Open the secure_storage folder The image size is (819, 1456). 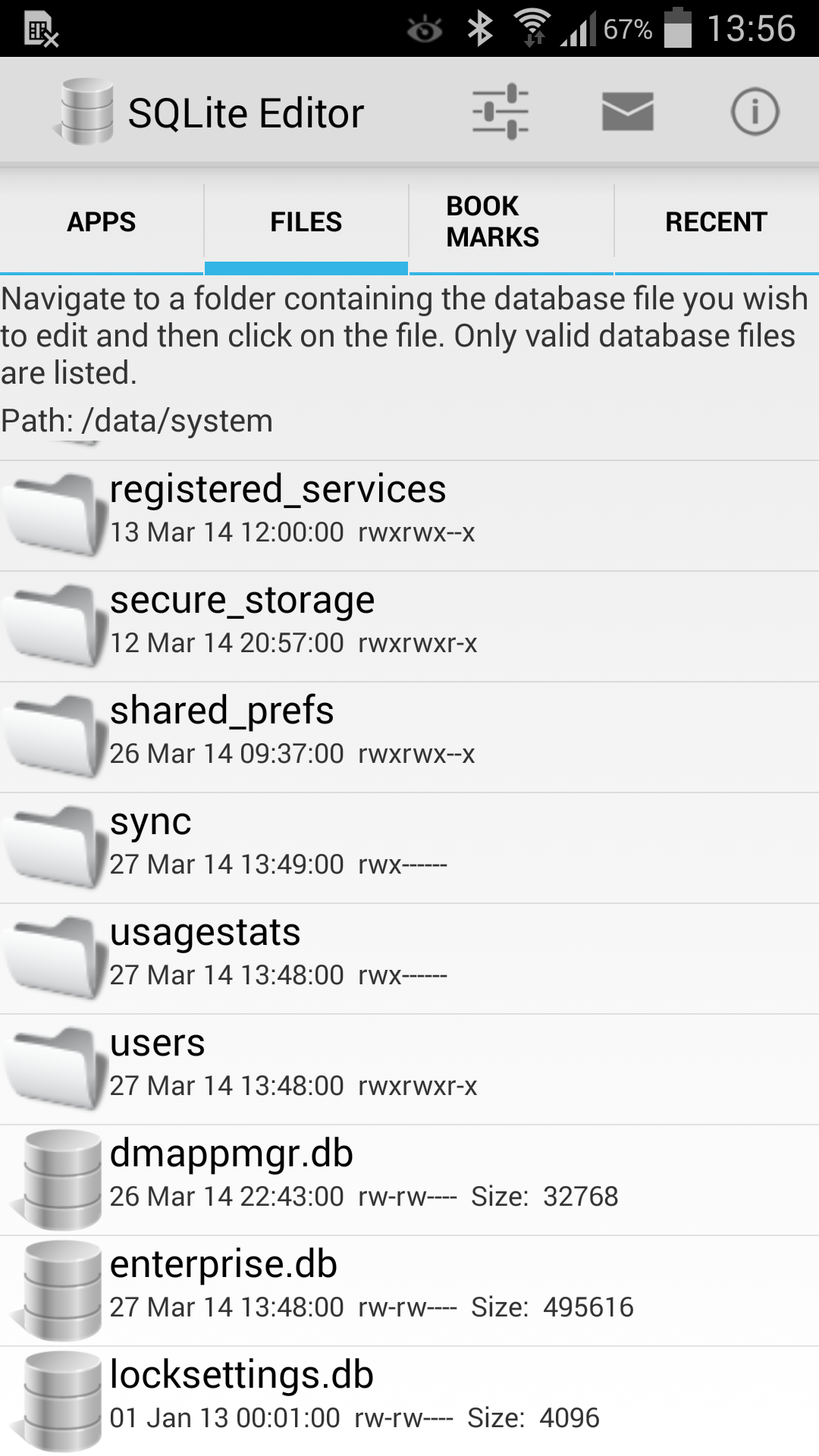pyautogui.click(x=243, y=601)
